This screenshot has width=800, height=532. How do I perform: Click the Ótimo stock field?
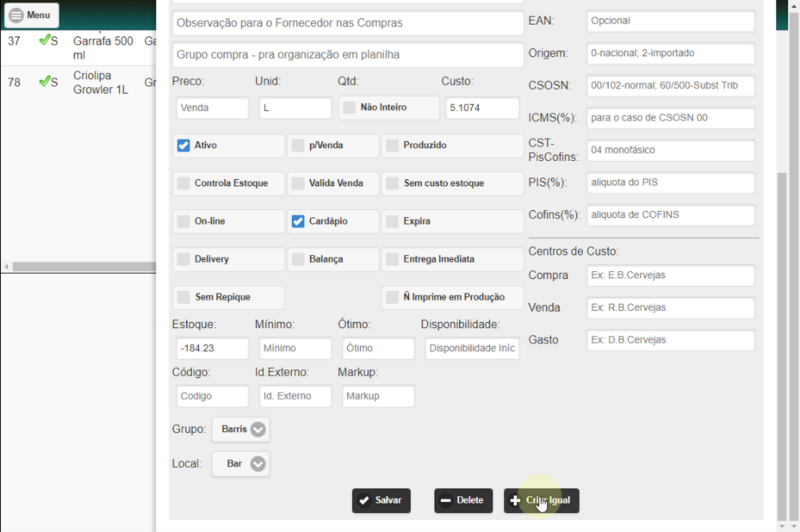click(378, 348)
